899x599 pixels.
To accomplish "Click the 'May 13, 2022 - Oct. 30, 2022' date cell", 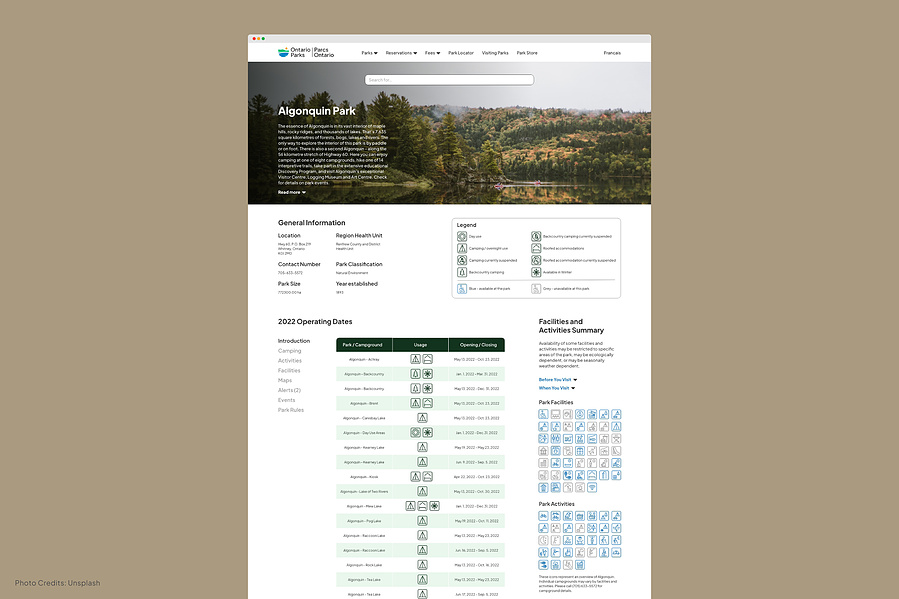I will tap(476, 491).
